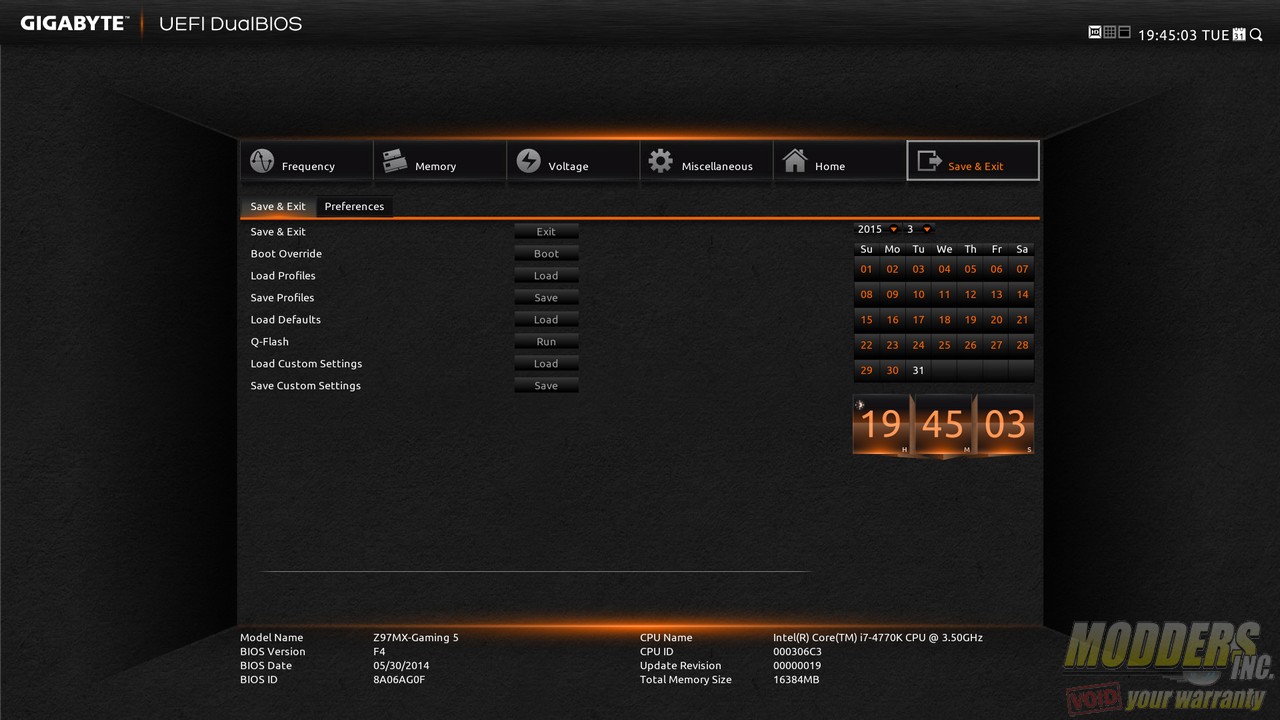1280x720 pixels.
Task: Select date 18 in calendar
Action: click(x=944, y=320)
